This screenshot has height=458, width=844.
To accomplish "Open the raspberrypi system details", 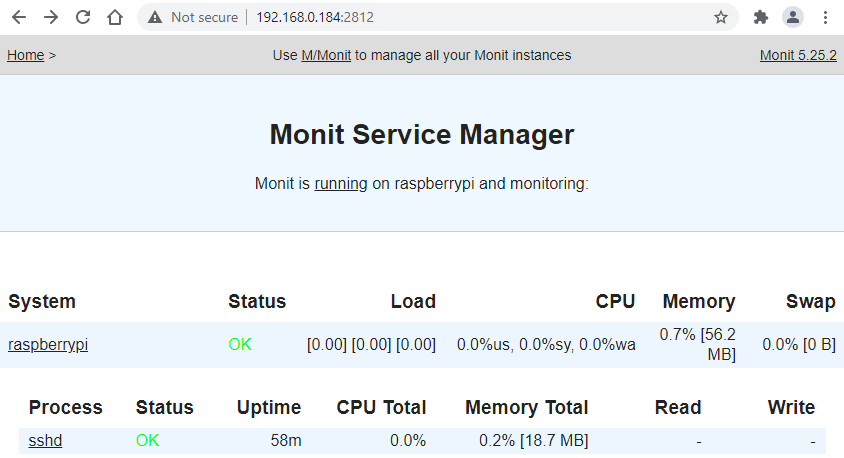I will (48, 344).
